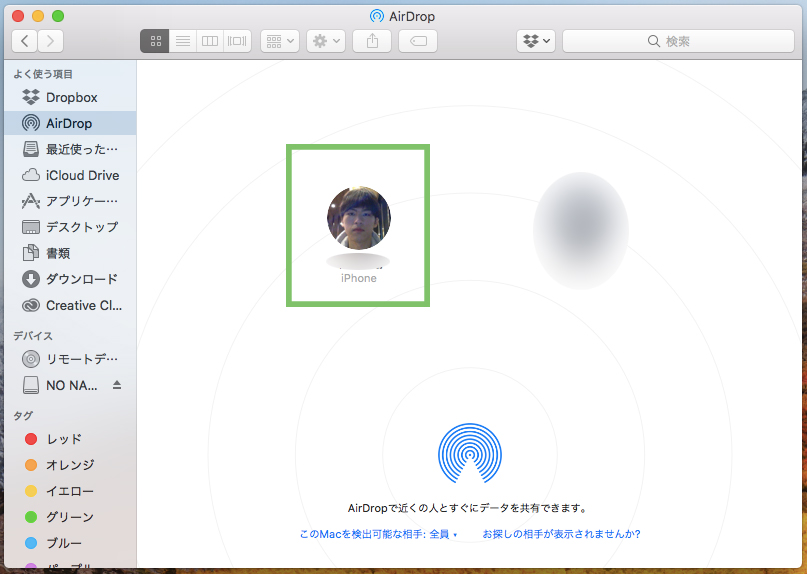This screenshot has width=807, height=574.
Task: Switch to icon view
Action: [155, 41]
